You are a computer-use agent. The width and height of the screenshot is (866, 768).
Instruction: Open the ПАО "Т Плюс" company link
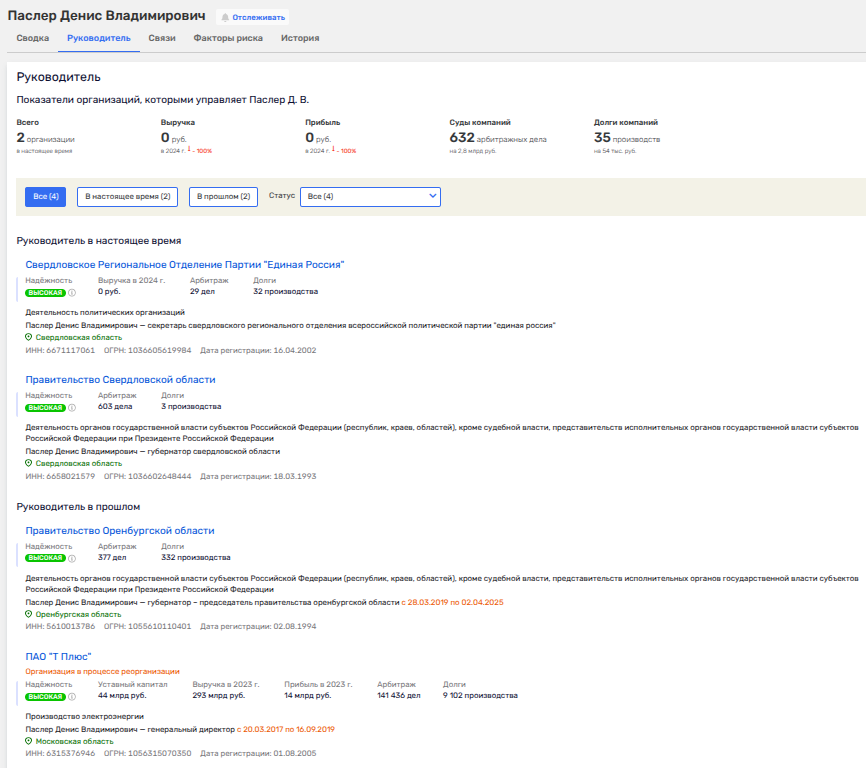coord(58,656)
